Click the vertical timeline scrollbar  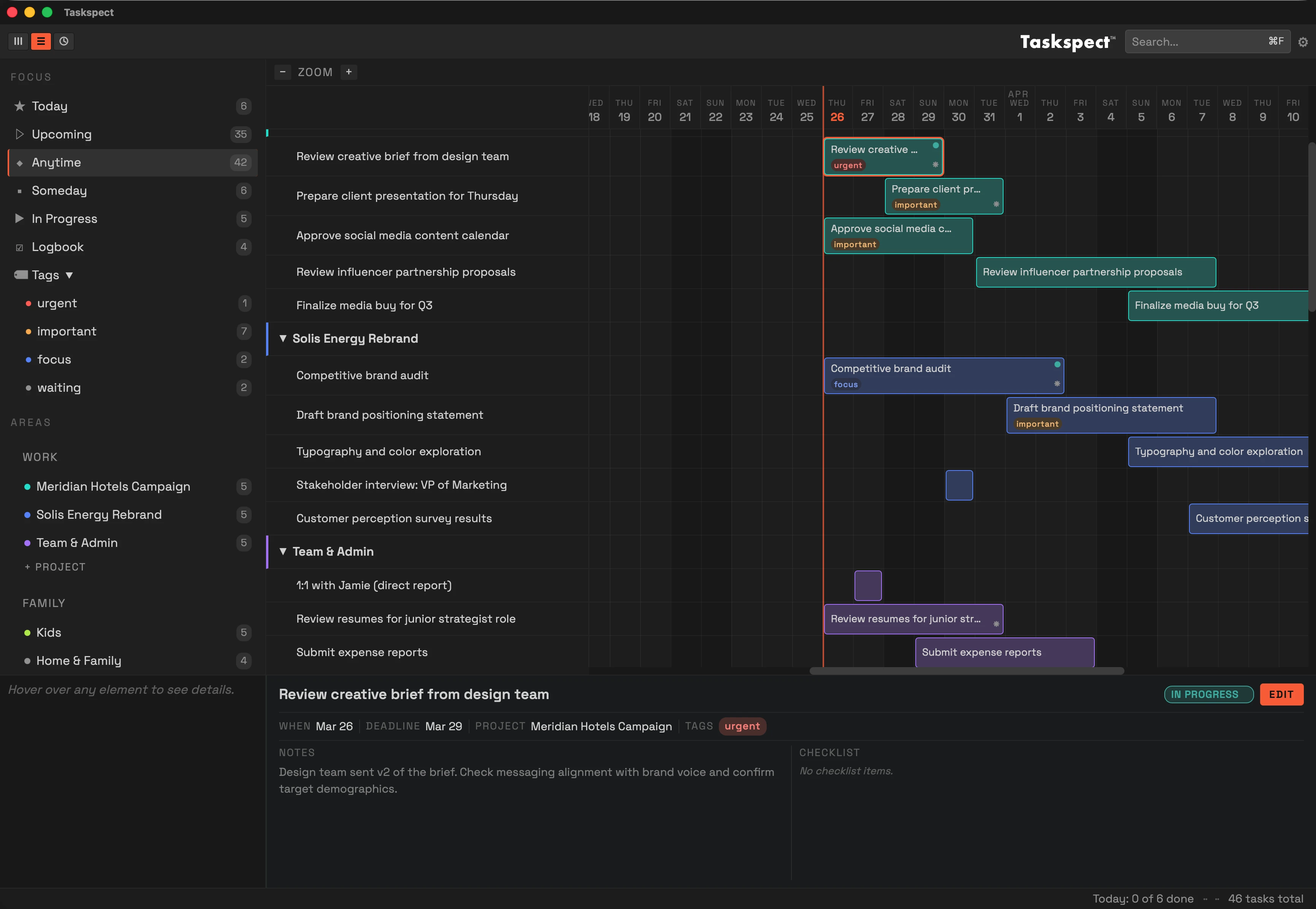pos(1311,227)
